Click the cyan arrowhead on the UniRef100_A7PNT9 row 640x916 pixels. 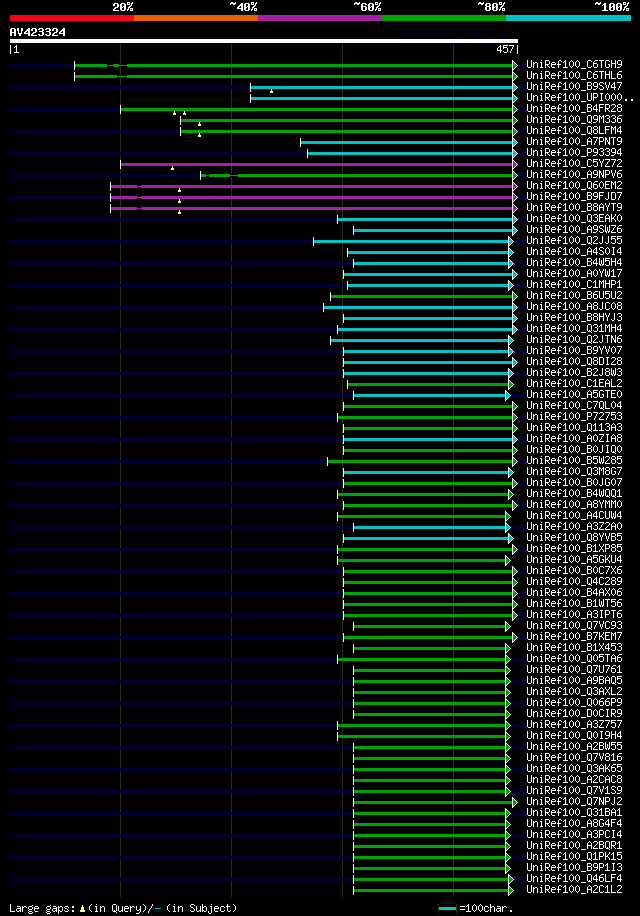pos(515,142)
